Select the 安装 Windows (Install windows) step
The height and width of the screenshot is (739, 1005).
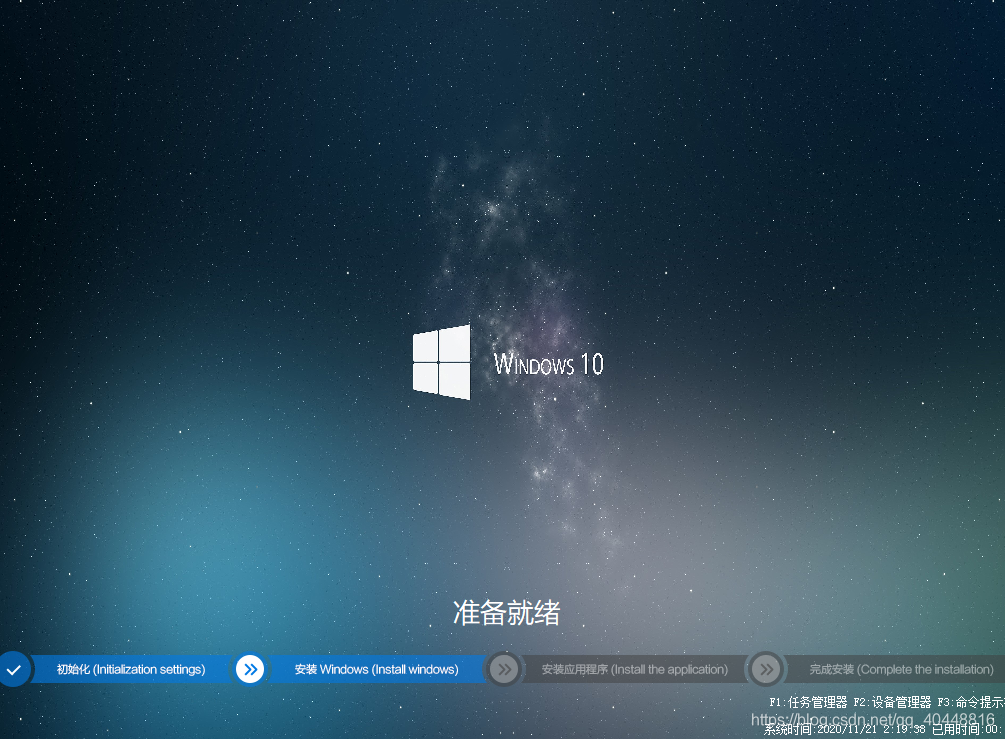(x=376, y=669)
